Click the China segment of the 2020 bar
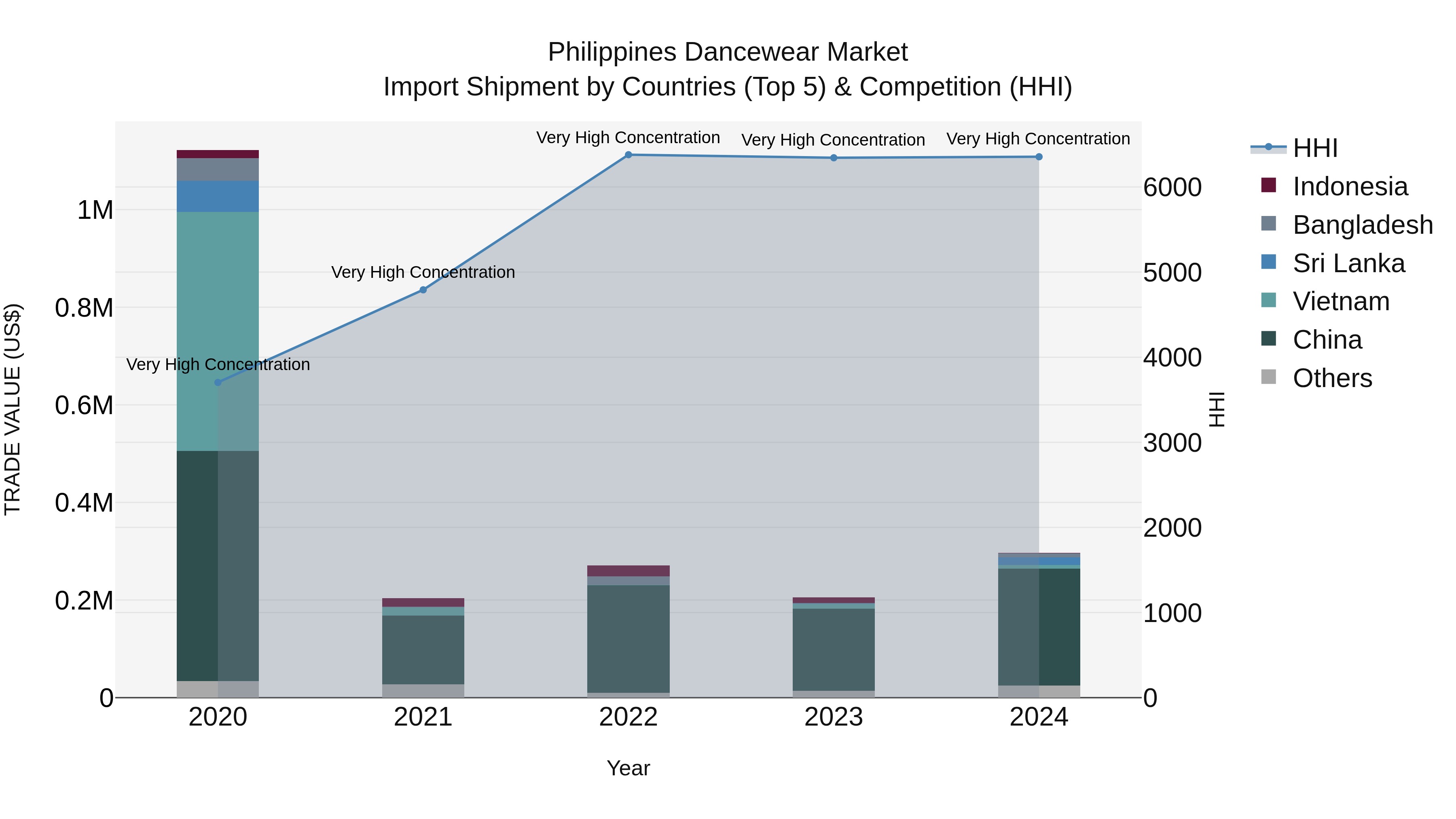 218,566
